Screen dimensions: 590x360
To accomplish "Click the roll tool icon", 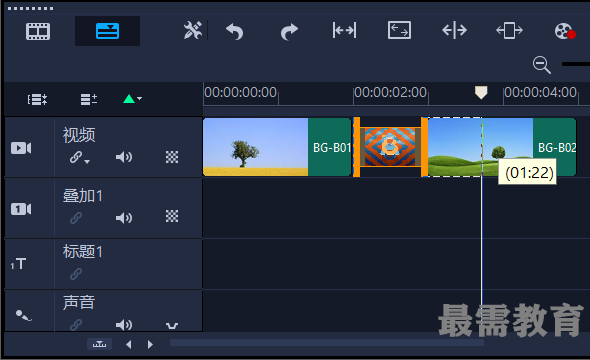I will click(454, 30).
